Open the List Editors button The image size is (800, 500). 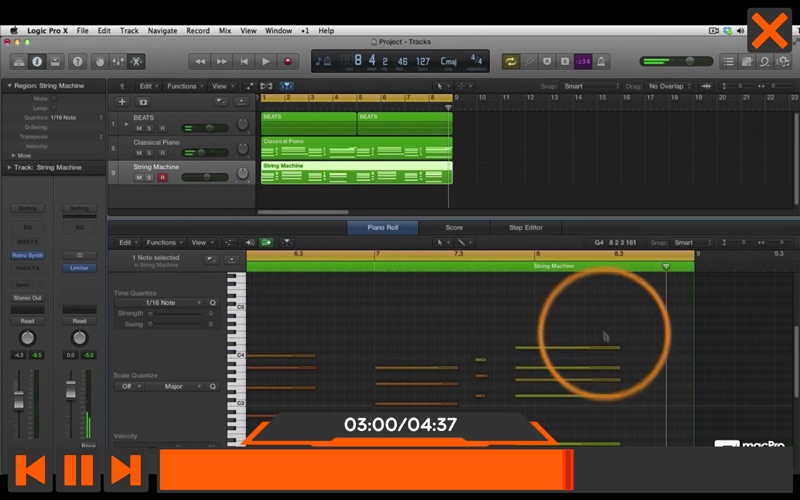(x=729, y=62)
